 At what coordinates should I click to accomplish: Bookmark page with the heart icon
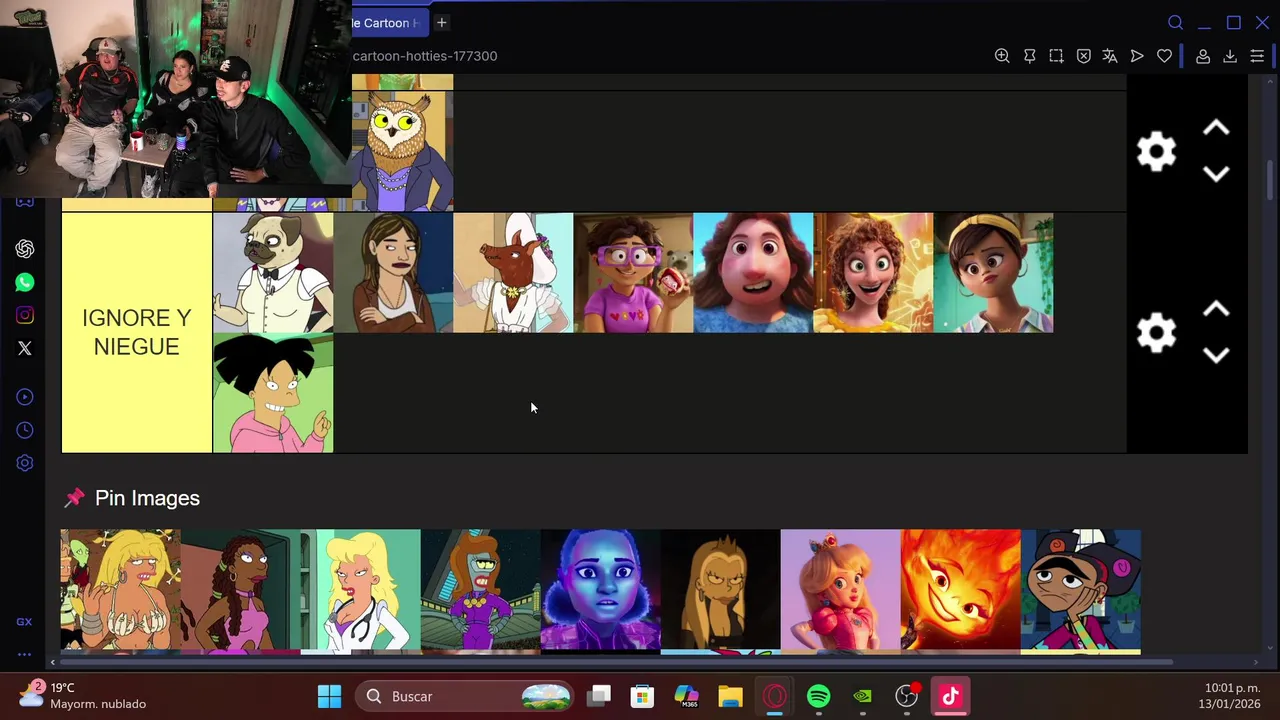(x=1164, y=56)
